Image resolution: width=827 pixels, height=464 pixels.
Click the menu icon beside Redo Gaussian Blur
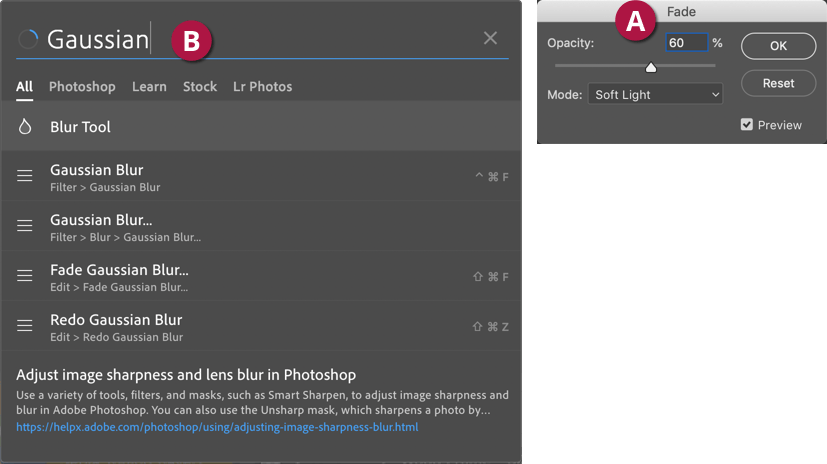[x=25, y=326]
